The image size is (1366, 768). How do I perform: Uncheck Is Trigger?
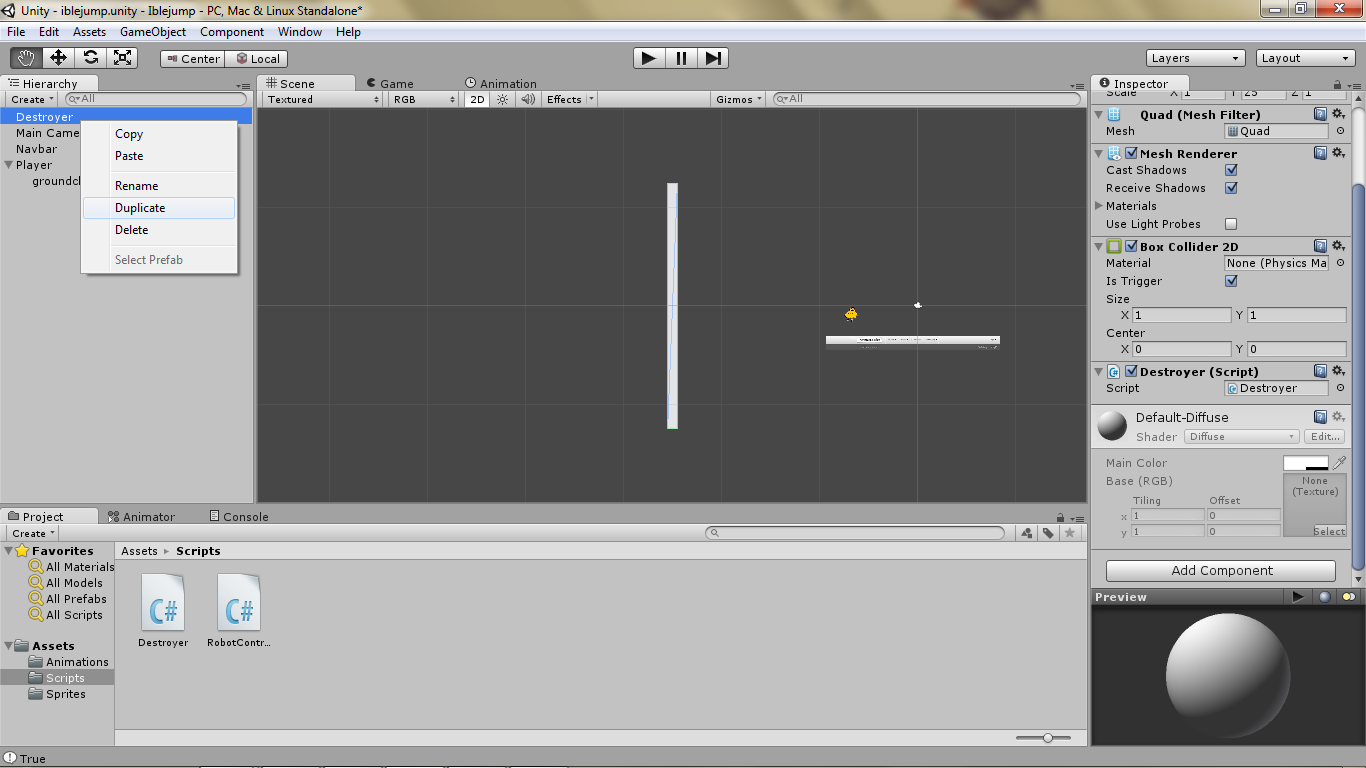pyautogui.click(x=1231, y=281)
